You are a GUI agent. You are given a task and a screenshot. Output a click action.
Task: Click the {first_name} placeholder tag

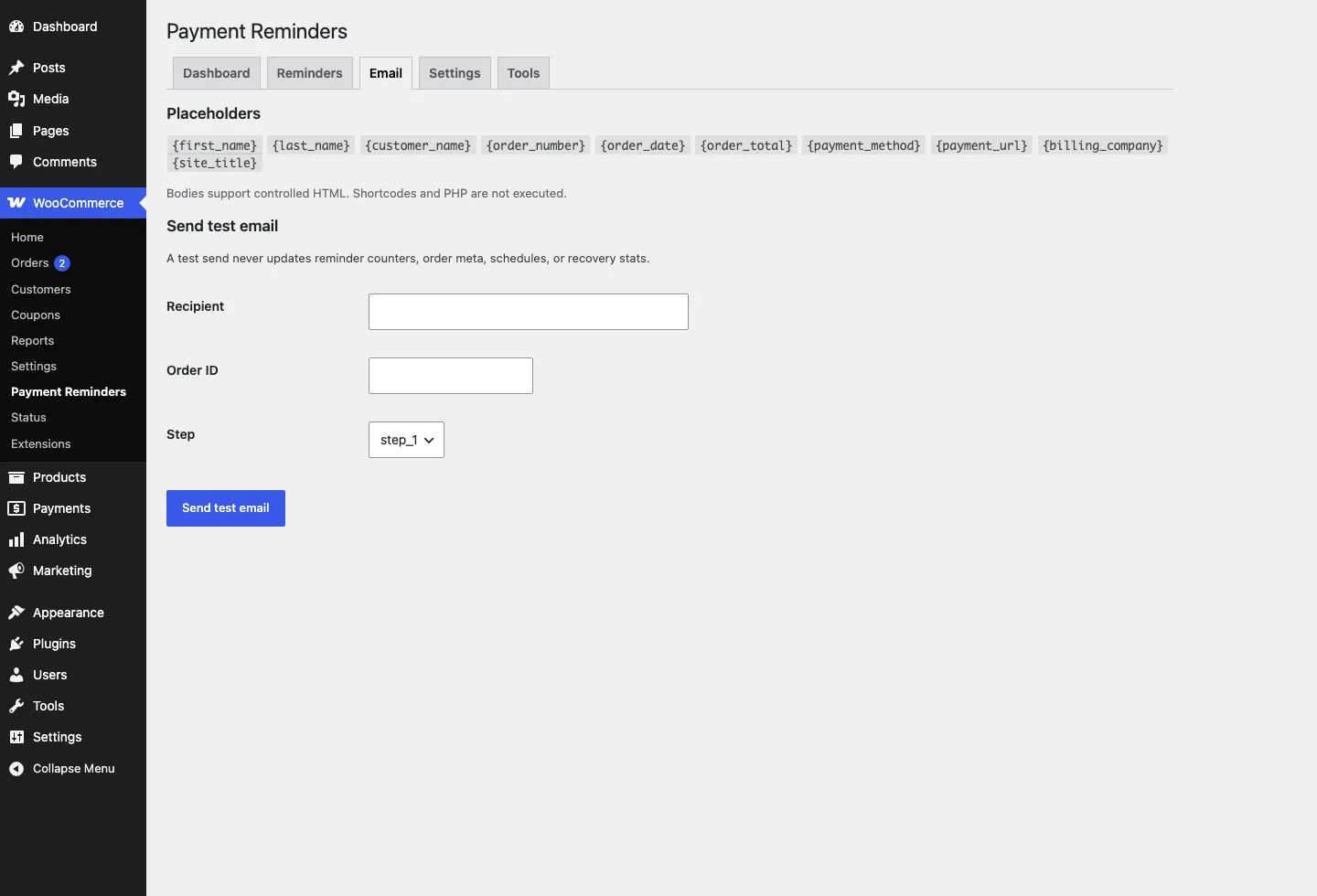pos(215,145)
